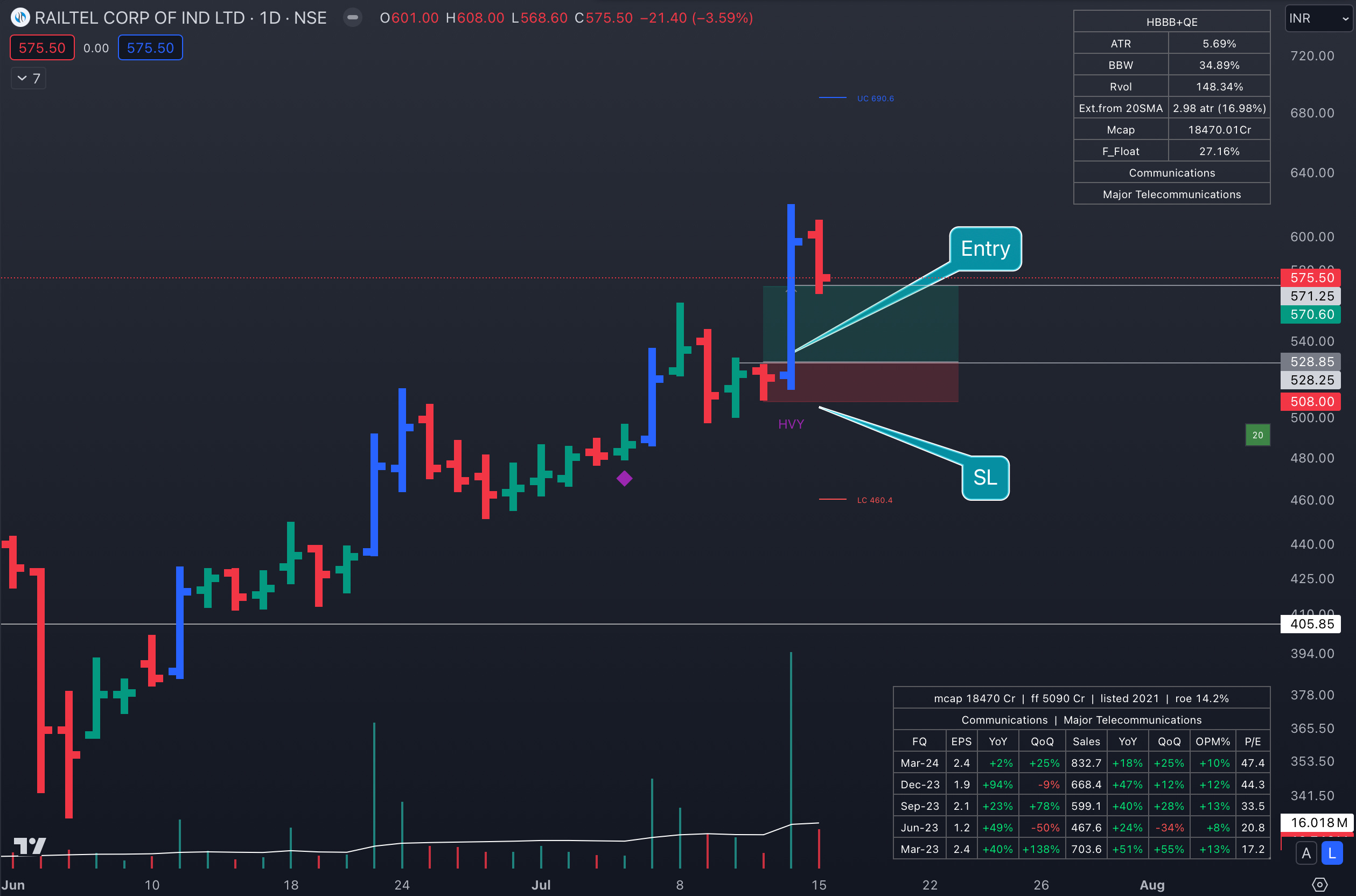
Task: Click the Ext.from 20SMA value cell
Action: pyautogui.click(x=1219, y=108)
